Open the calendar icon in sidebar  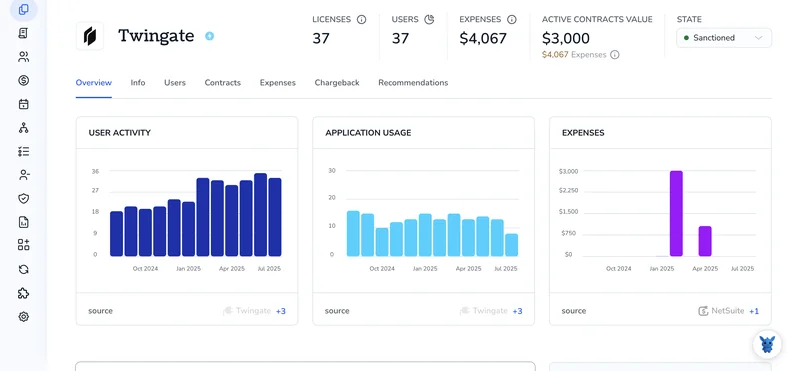23,104
